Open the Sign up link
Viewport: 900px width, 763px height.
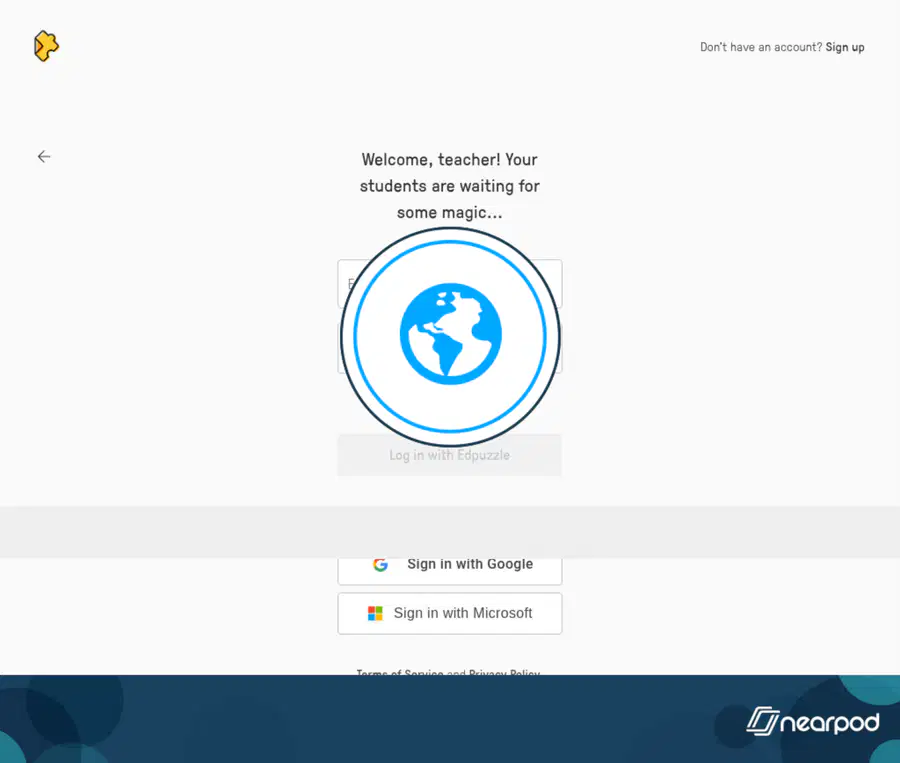844,47
